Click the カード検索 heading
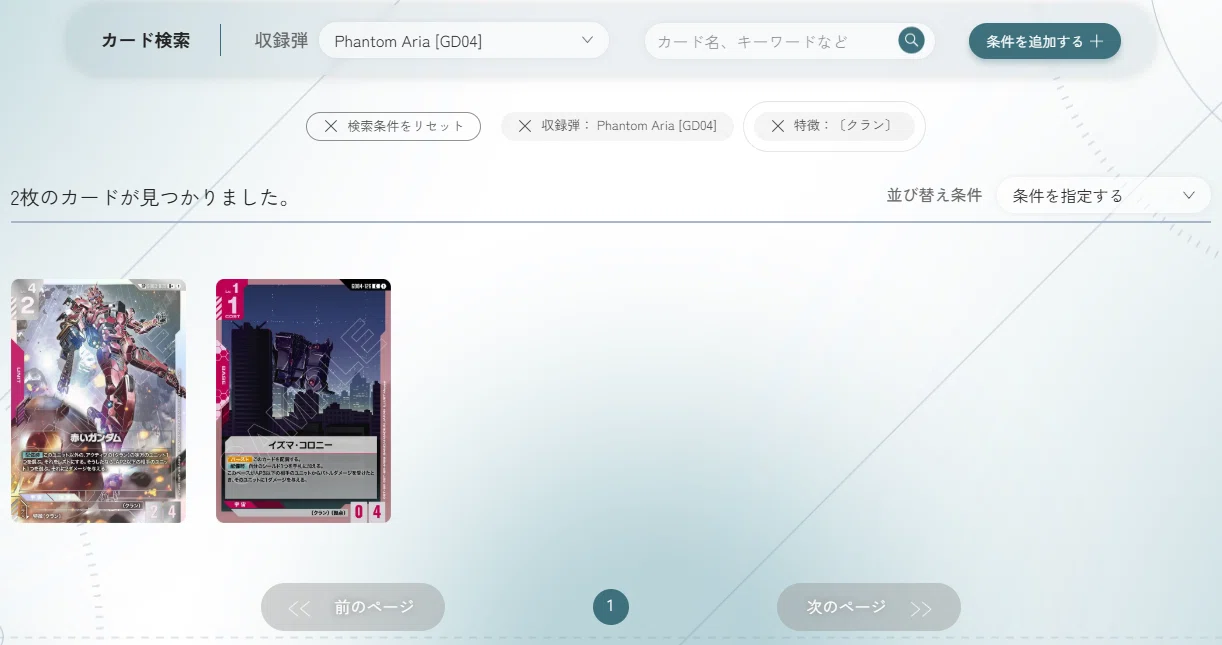Screen dimensions: 1222x645 (x=146, y=41)
